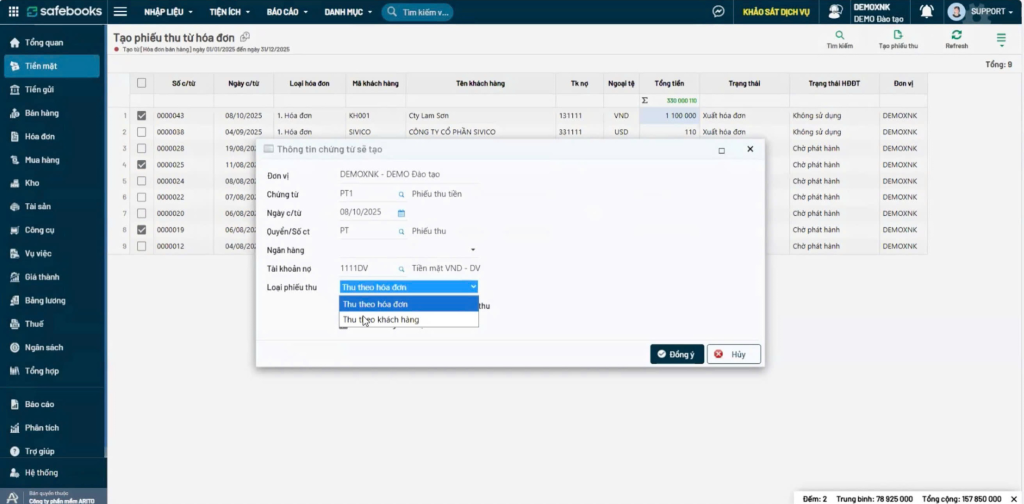Check the row for invoice 0000038
Image resolution: width=1024 pixels, height=504 pixels.
(141, 132)
